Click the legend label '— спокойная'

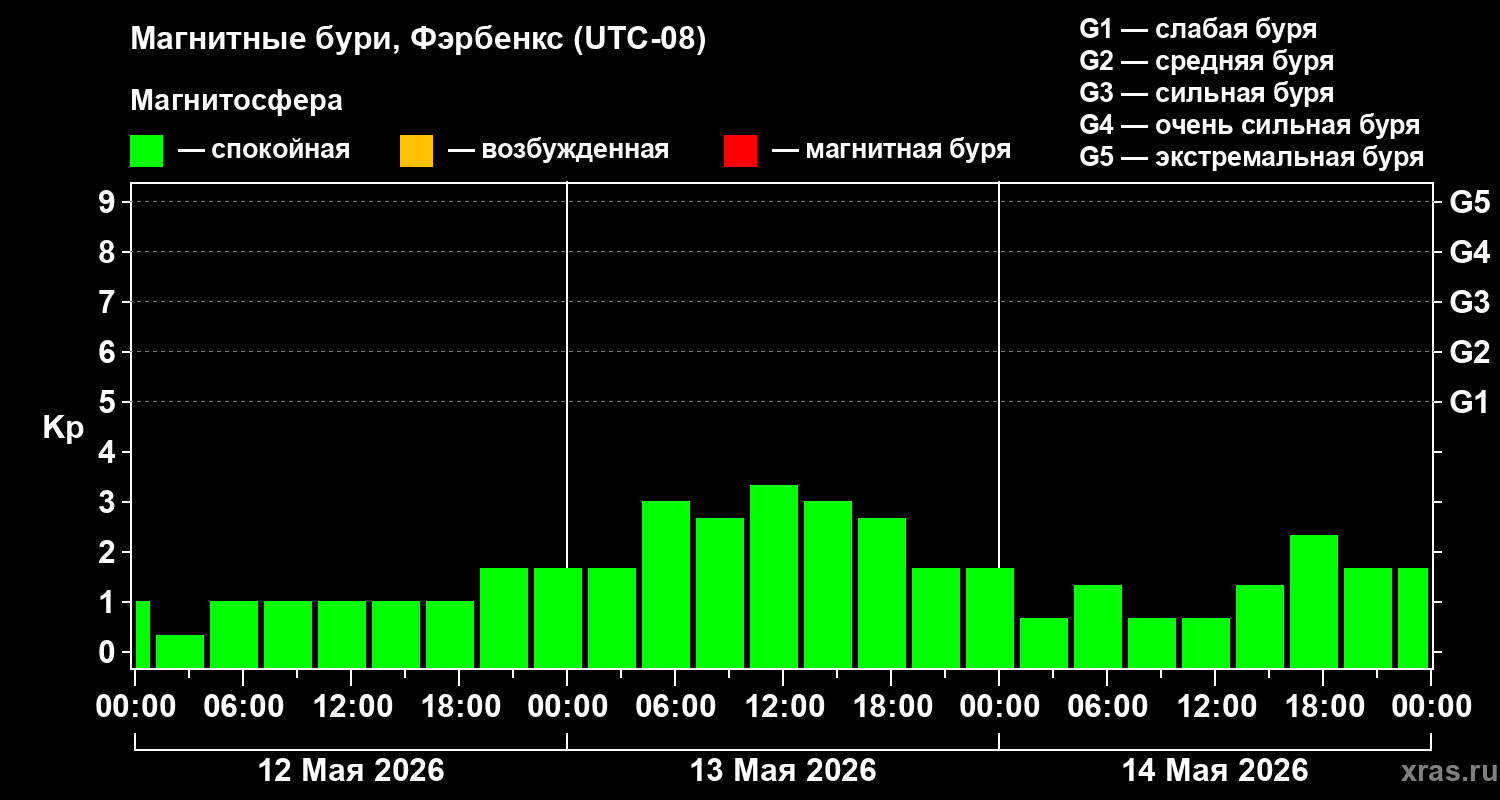pos(264,150)
